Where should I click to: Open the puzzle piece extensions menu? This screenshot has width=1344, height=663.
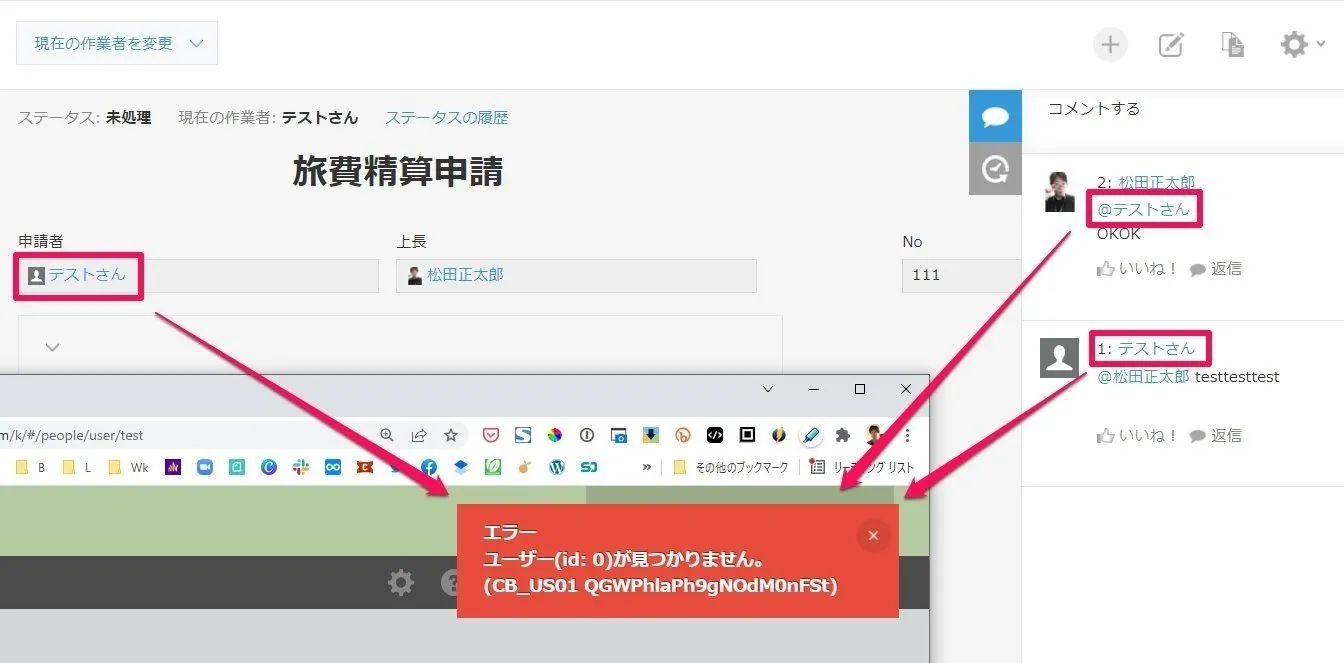point(843,435)
